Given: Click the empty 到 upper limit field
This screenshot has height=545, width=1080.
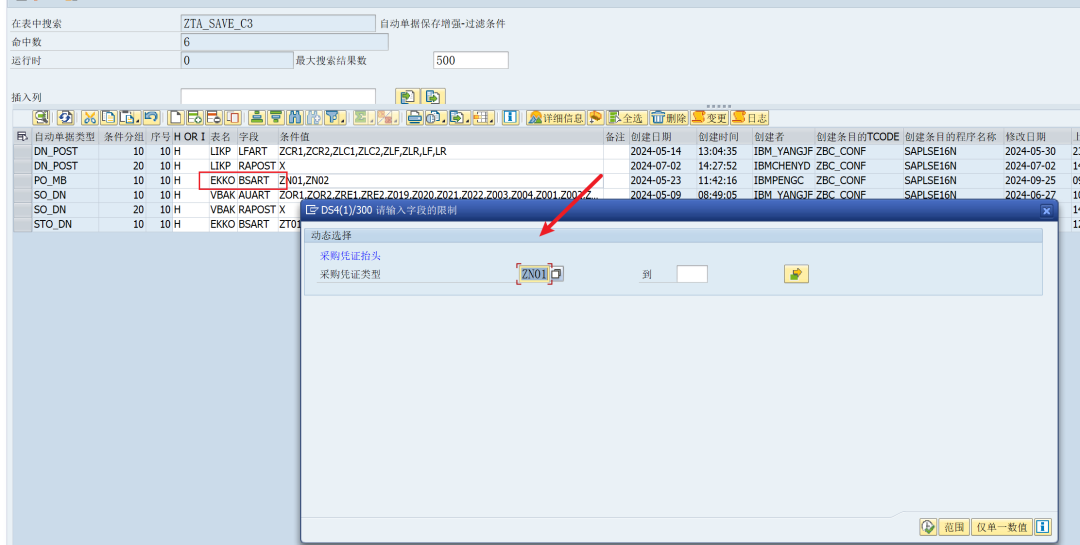Looking at the screenshot, I should tap(692, 274).
